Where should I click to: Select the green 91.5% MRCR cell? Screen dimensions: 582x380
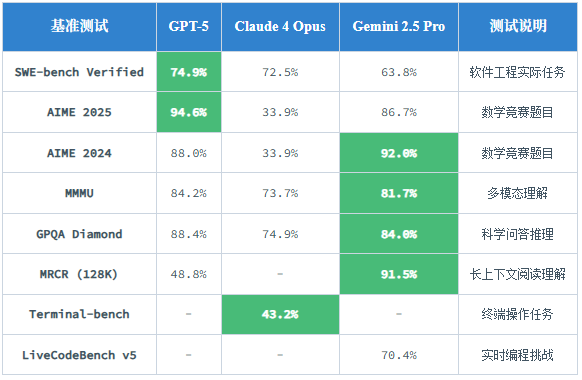(x=399, y=274)
